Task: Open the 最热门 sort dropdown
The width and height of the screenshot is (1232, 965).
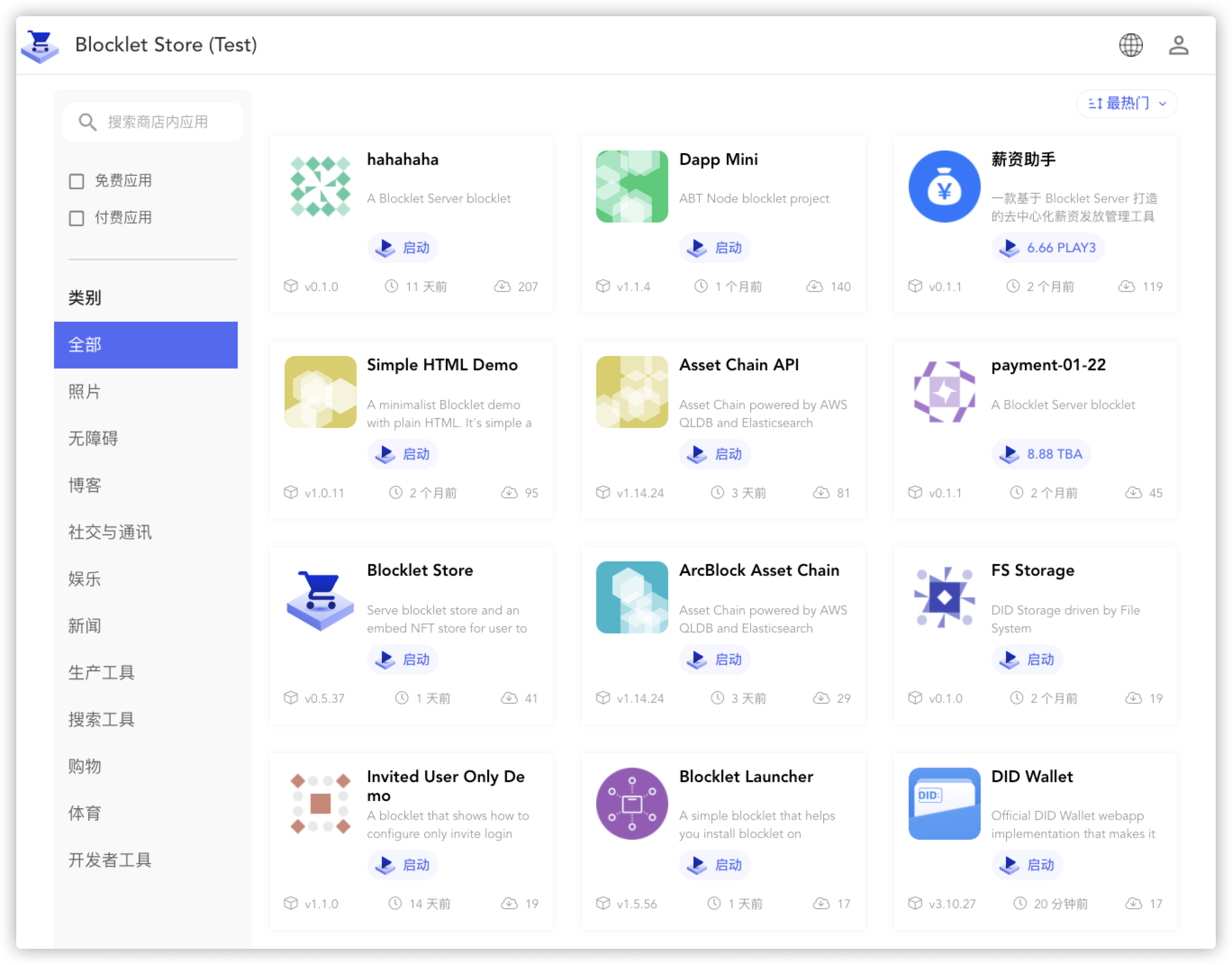Action: point(1127,104)
